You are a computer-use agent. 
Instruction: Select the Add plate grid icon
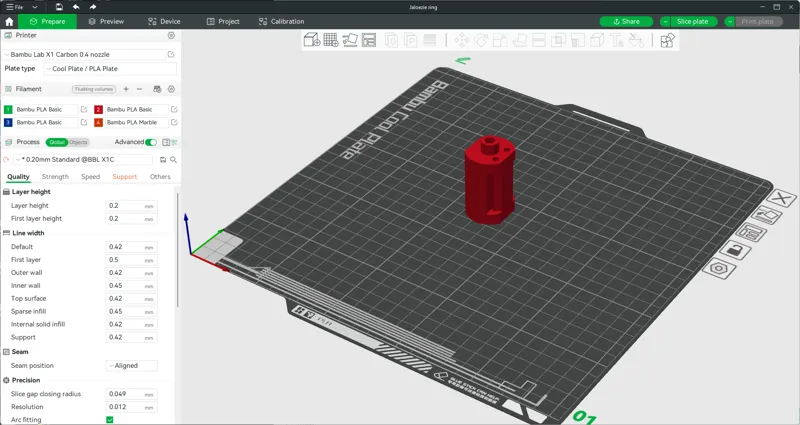(x=331, y=40)
